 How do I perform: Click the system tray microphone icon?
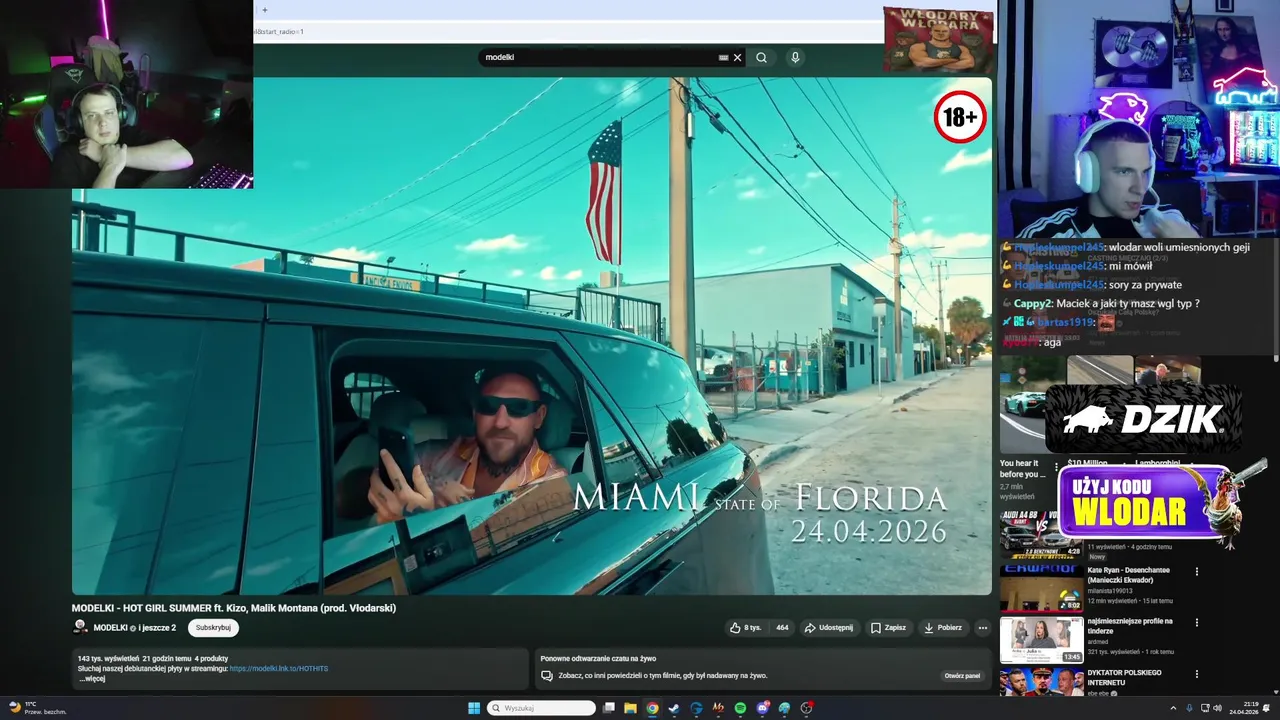coord(1189,708)
